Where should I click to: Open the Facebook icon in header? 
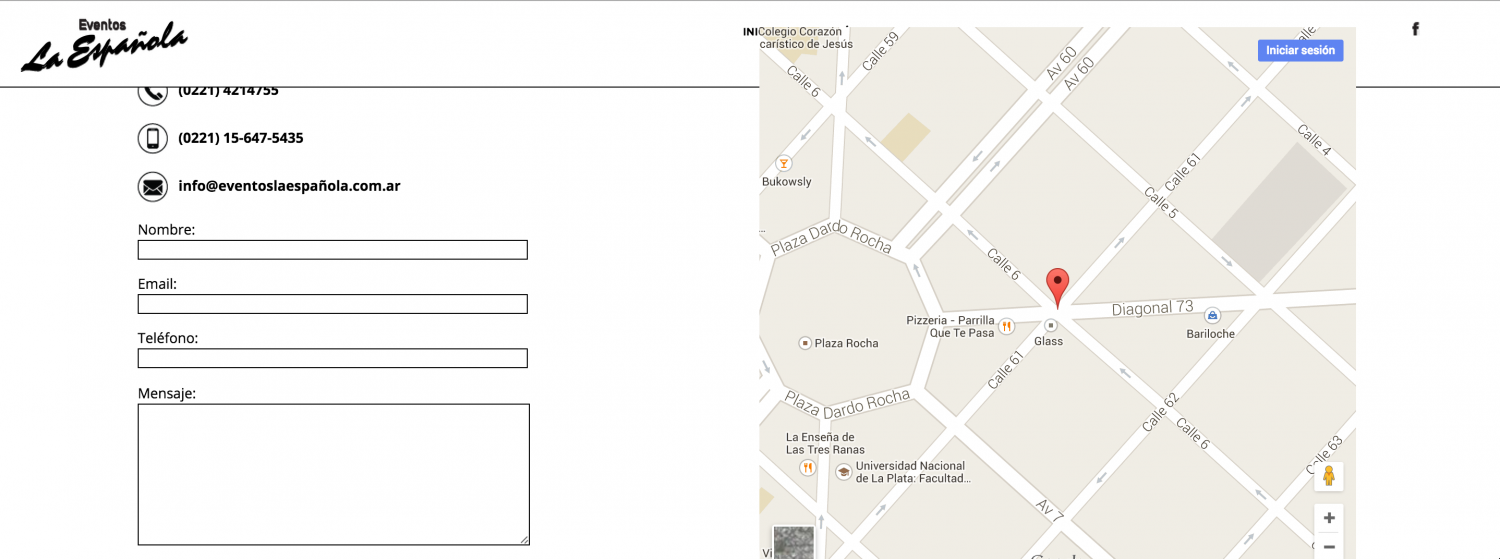pos(1415,29)
